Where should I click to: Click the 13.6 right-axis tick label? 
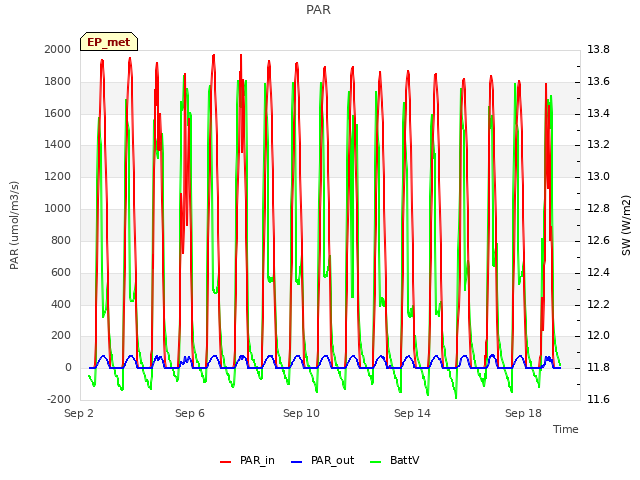(598, 81)
